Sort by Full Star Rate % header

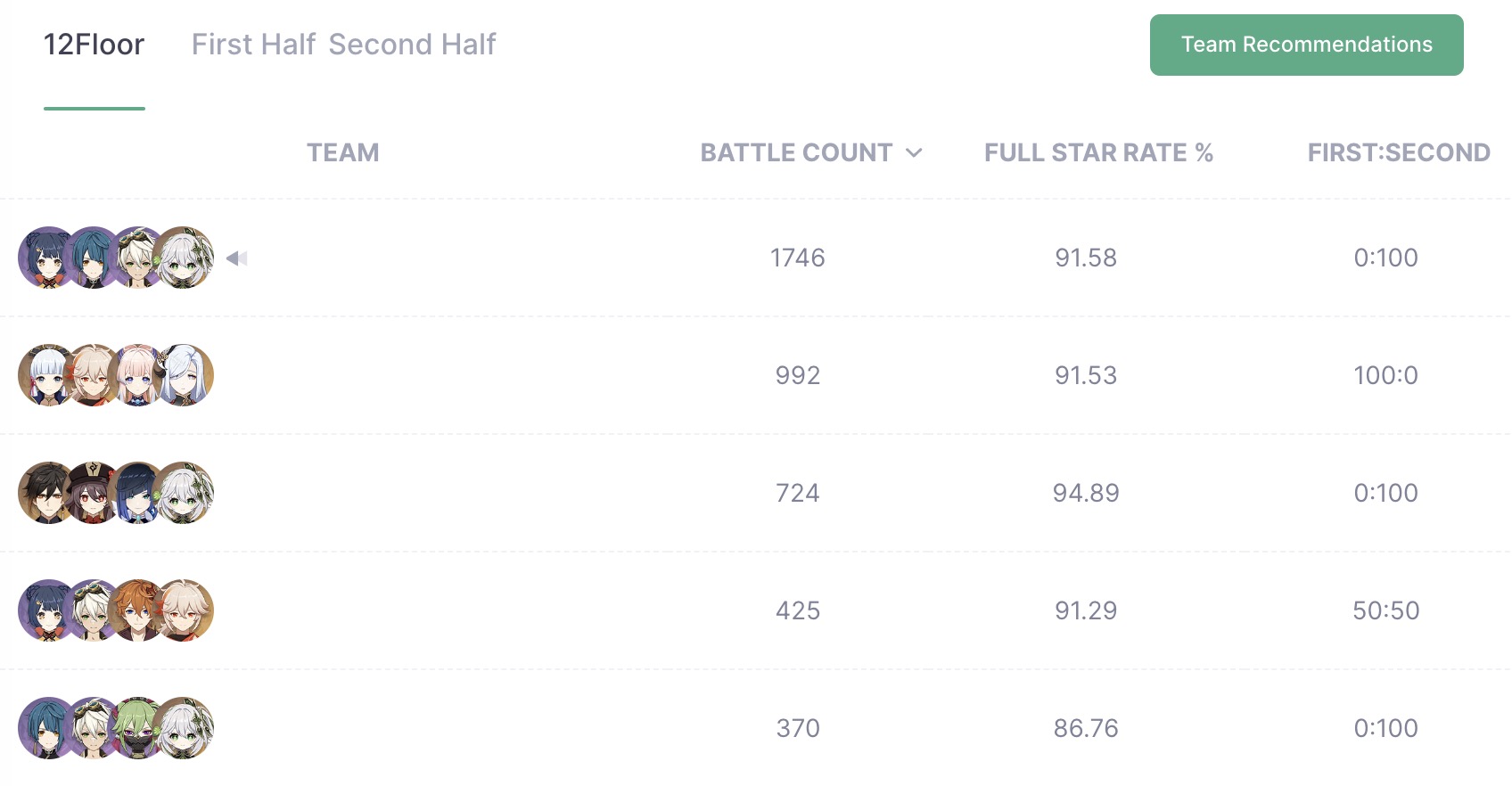[x=1098, y=153]
